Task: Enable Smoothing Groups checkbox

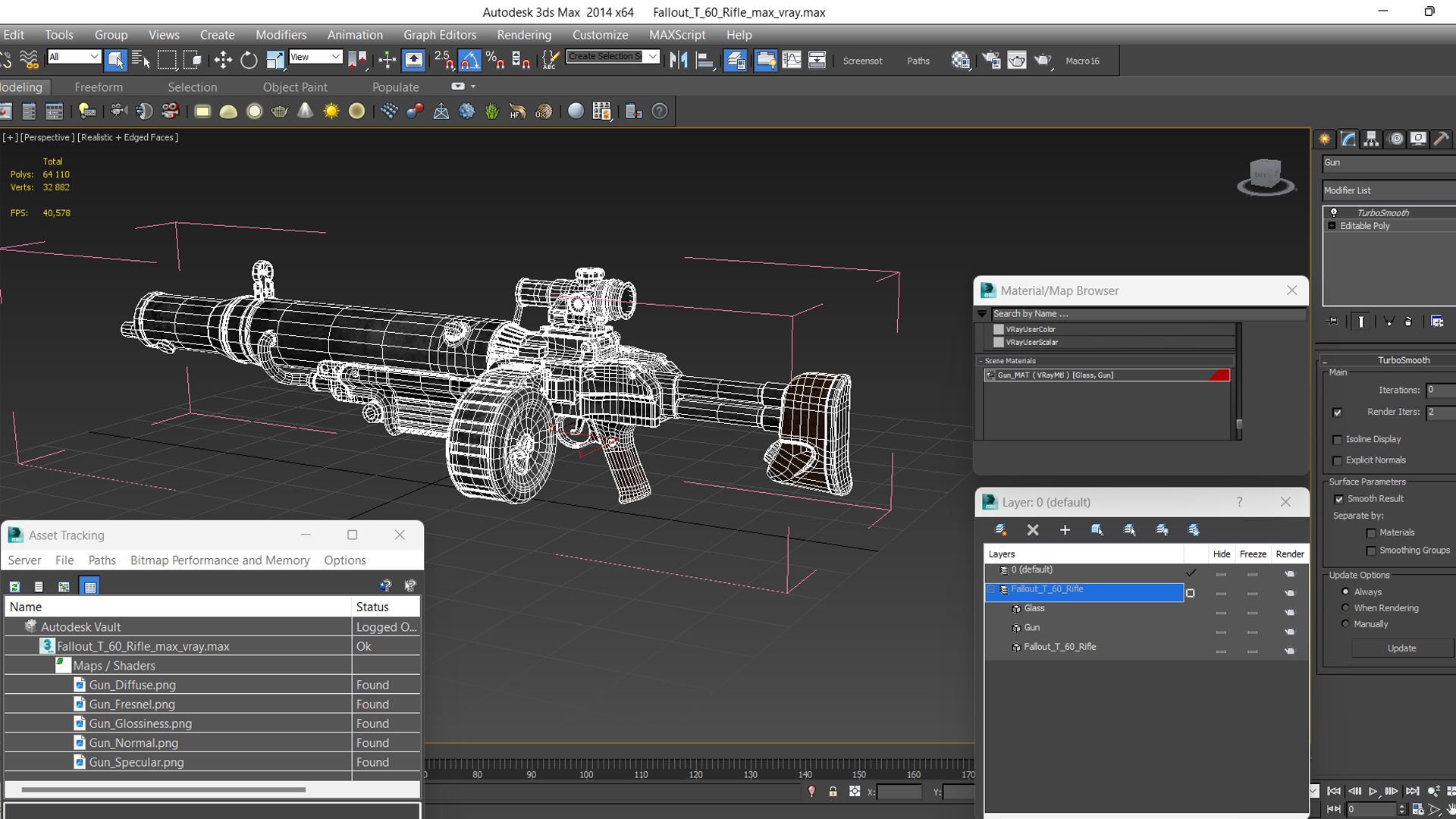Action: pos(1371,551)
